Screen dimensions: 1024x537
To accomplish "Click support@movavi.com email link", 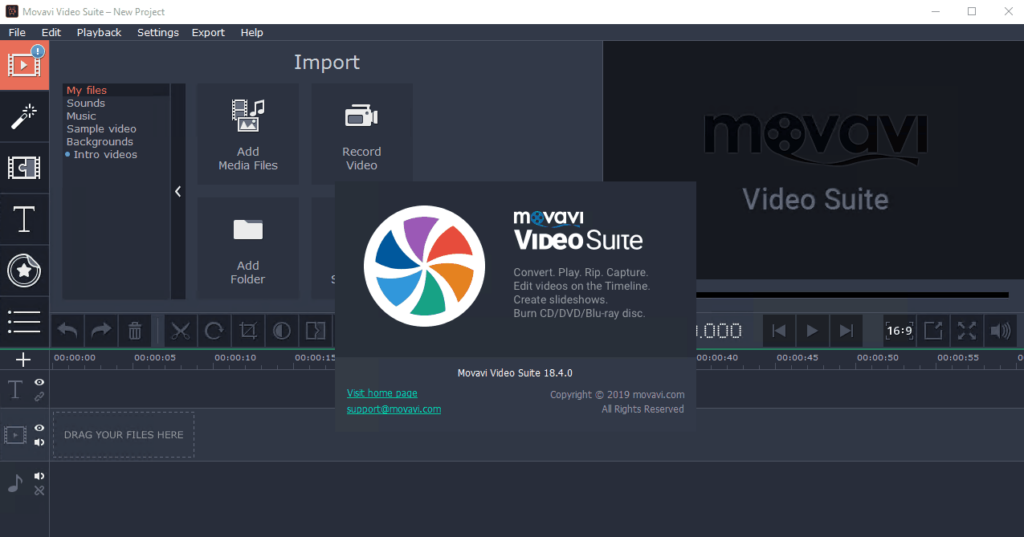I will 394,410.
